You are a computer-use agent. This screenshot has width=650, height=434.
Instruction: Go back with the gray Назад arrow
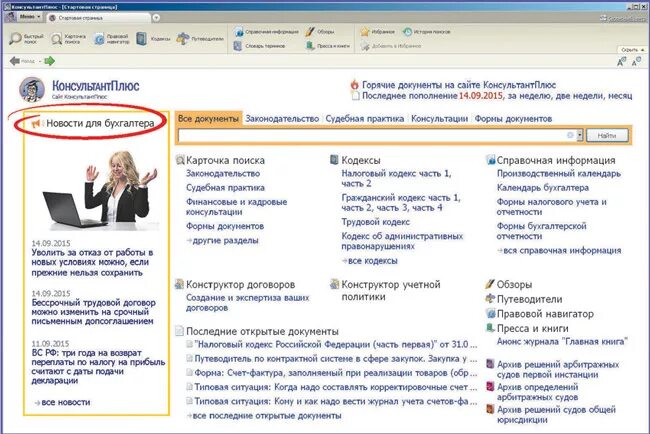(x=15, y=61)
